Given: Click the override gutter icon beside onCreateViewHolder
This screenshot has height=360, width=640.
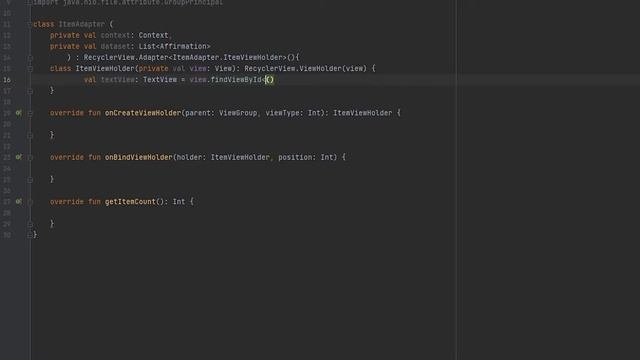Looking at the screenshot, I should (18, 113).
